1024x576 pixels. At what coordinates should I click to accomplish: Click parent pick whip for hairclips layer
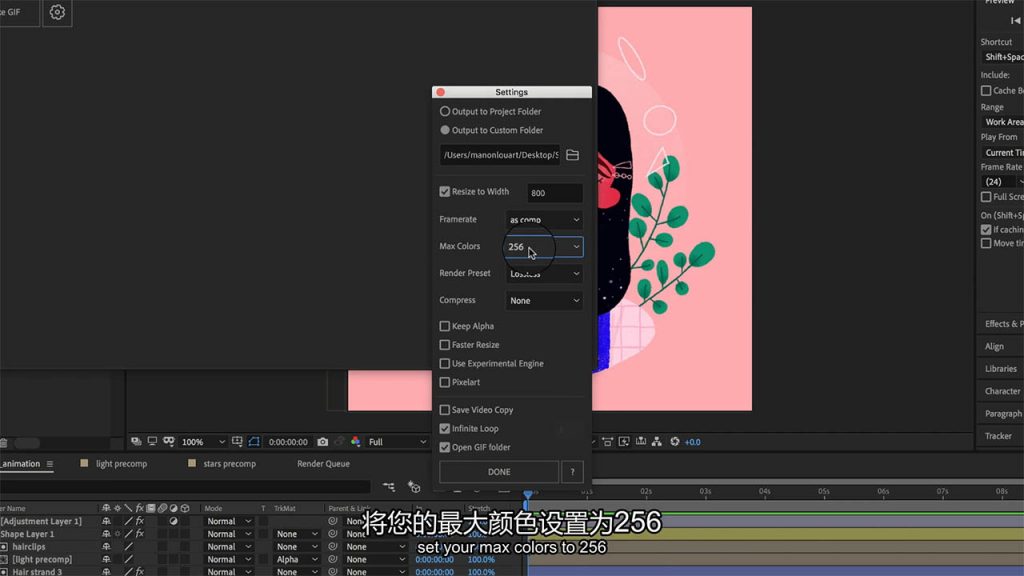tap(333, 547)
